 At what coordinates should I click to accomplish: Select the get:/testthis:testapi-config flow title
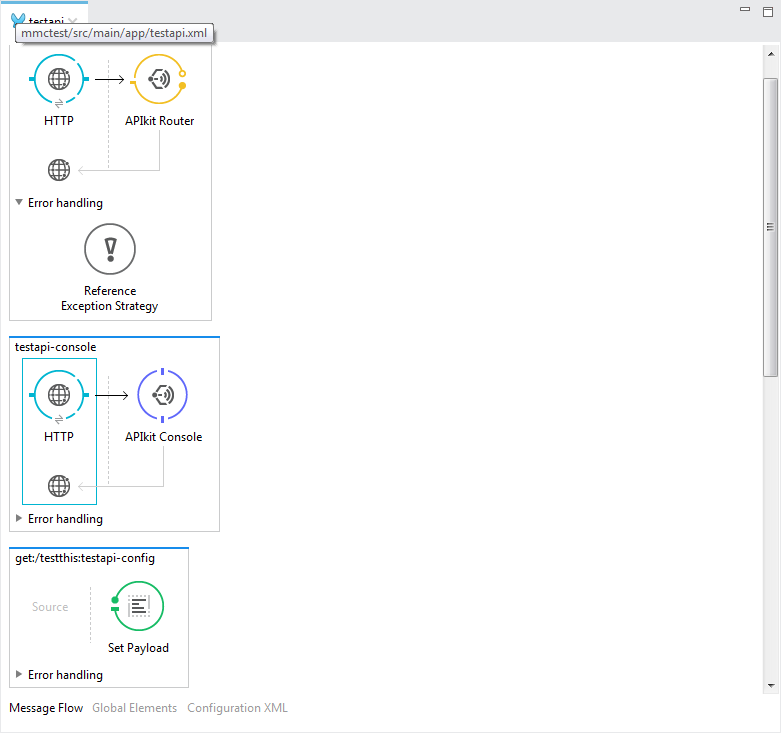(x=85, y=558)
